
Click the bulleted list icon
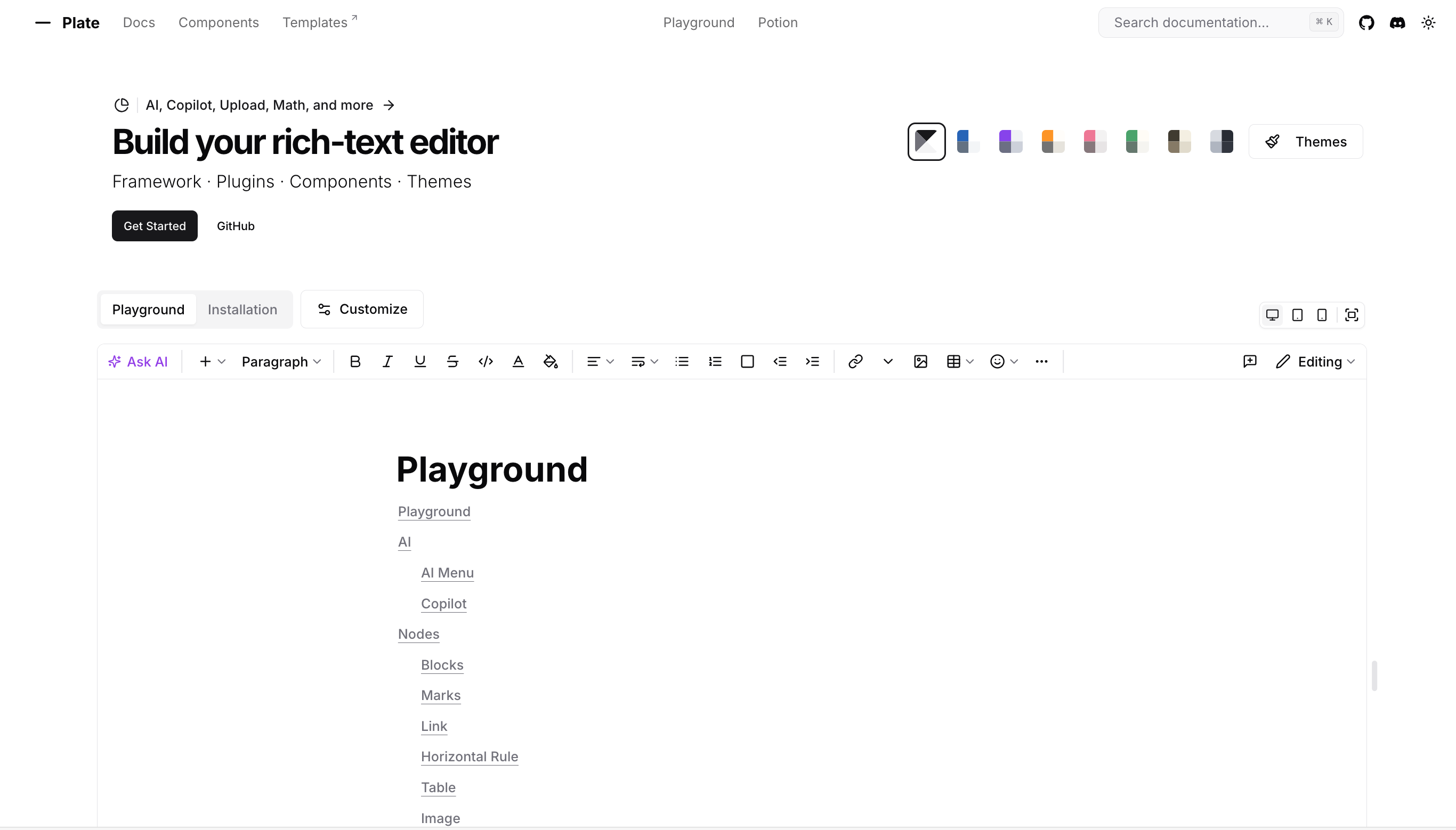682,361
